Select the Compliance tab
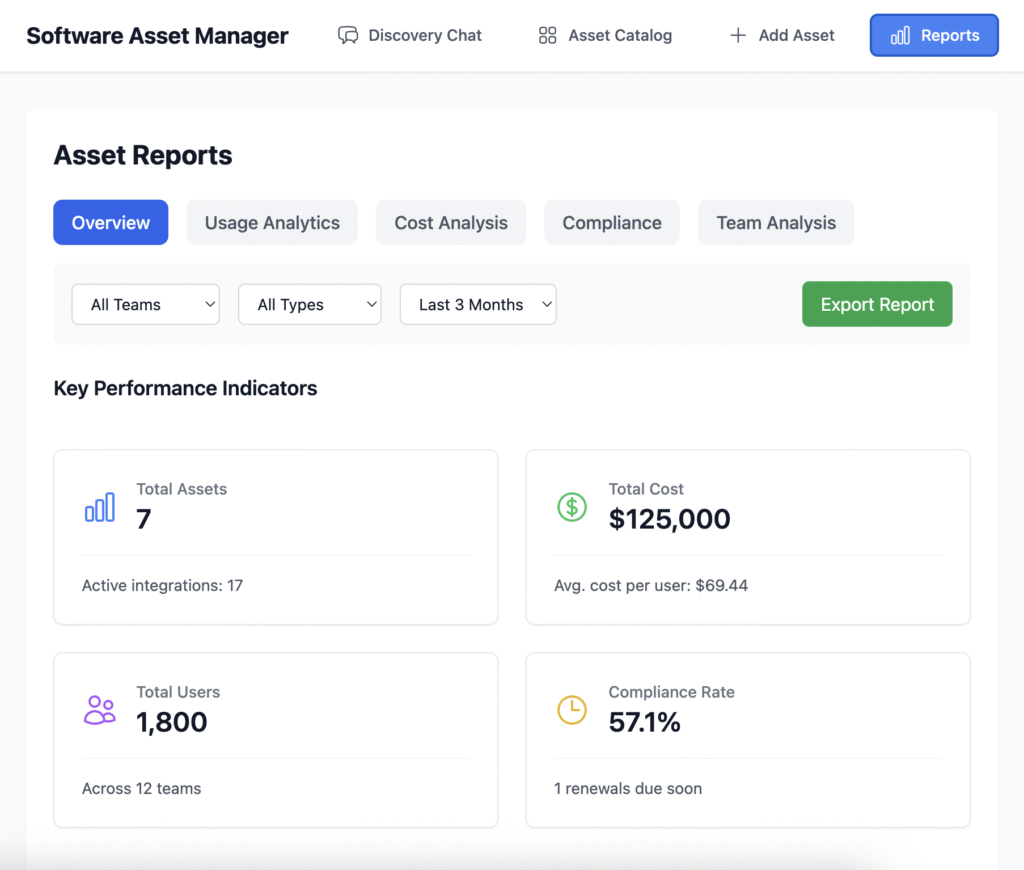 pos(612,223)
